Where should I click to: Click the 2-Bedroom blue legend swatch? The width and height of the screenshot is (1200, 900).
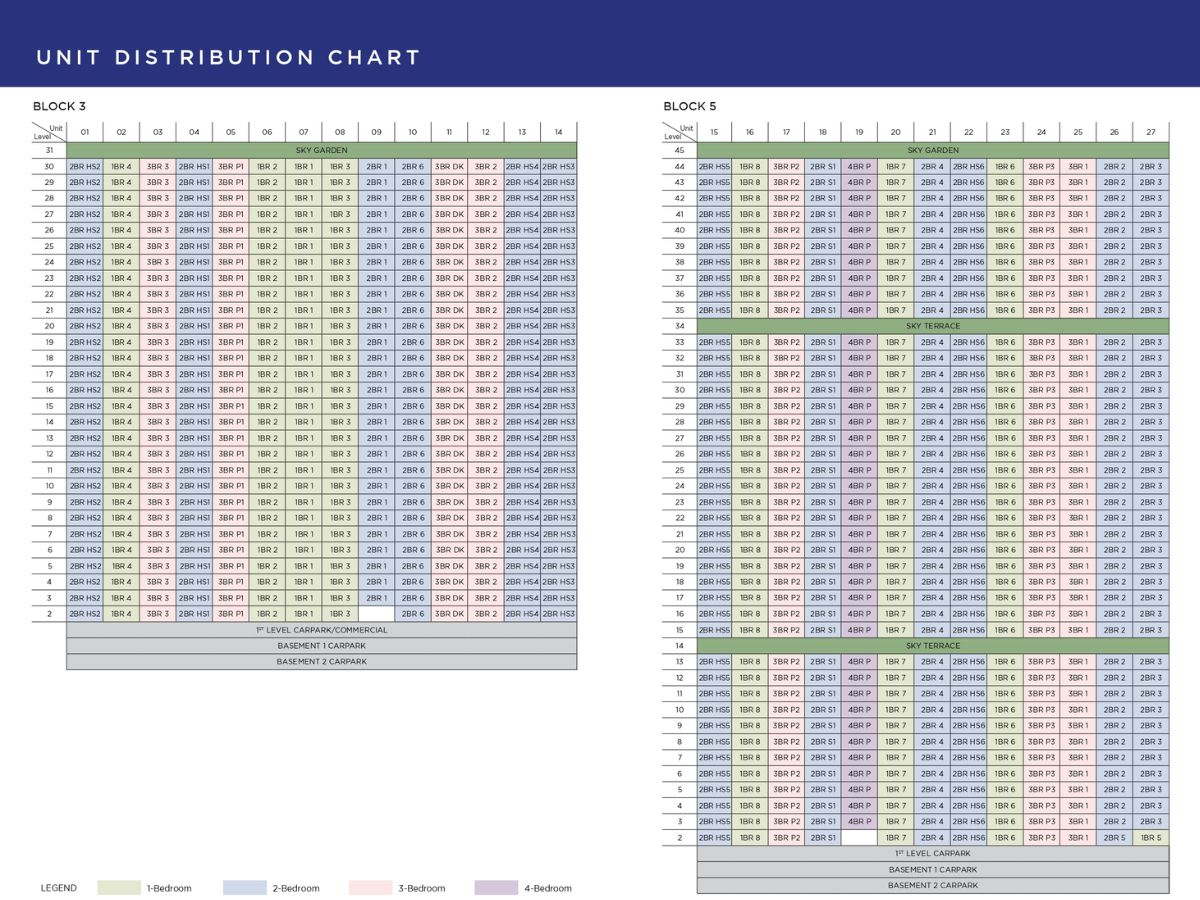244,887
